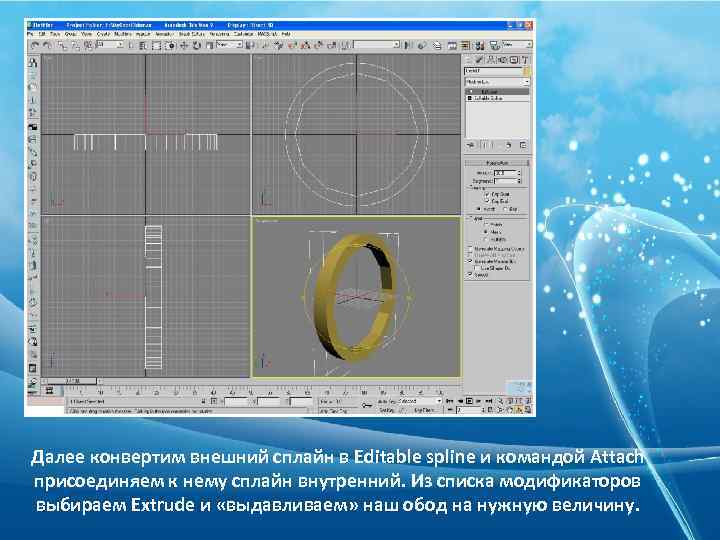
Task: Click the Redo arrow in the main toolbar
Action: [47, 45]
